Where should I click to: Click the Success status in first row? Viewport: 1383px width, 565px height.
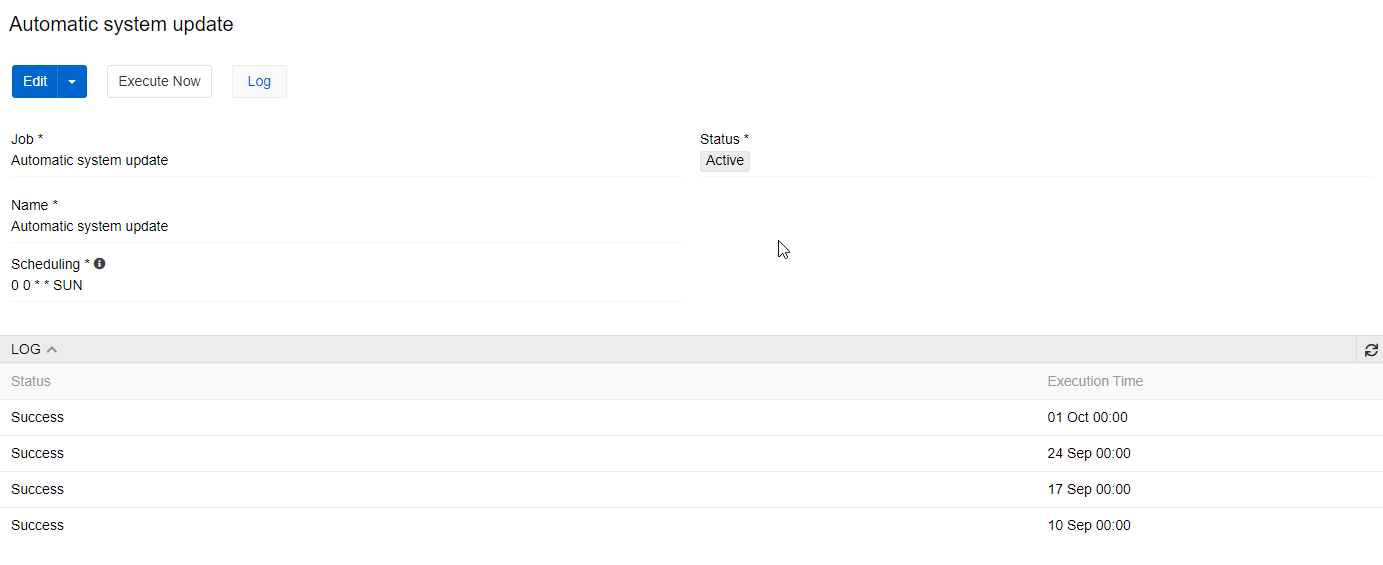[x=37, y=418]
